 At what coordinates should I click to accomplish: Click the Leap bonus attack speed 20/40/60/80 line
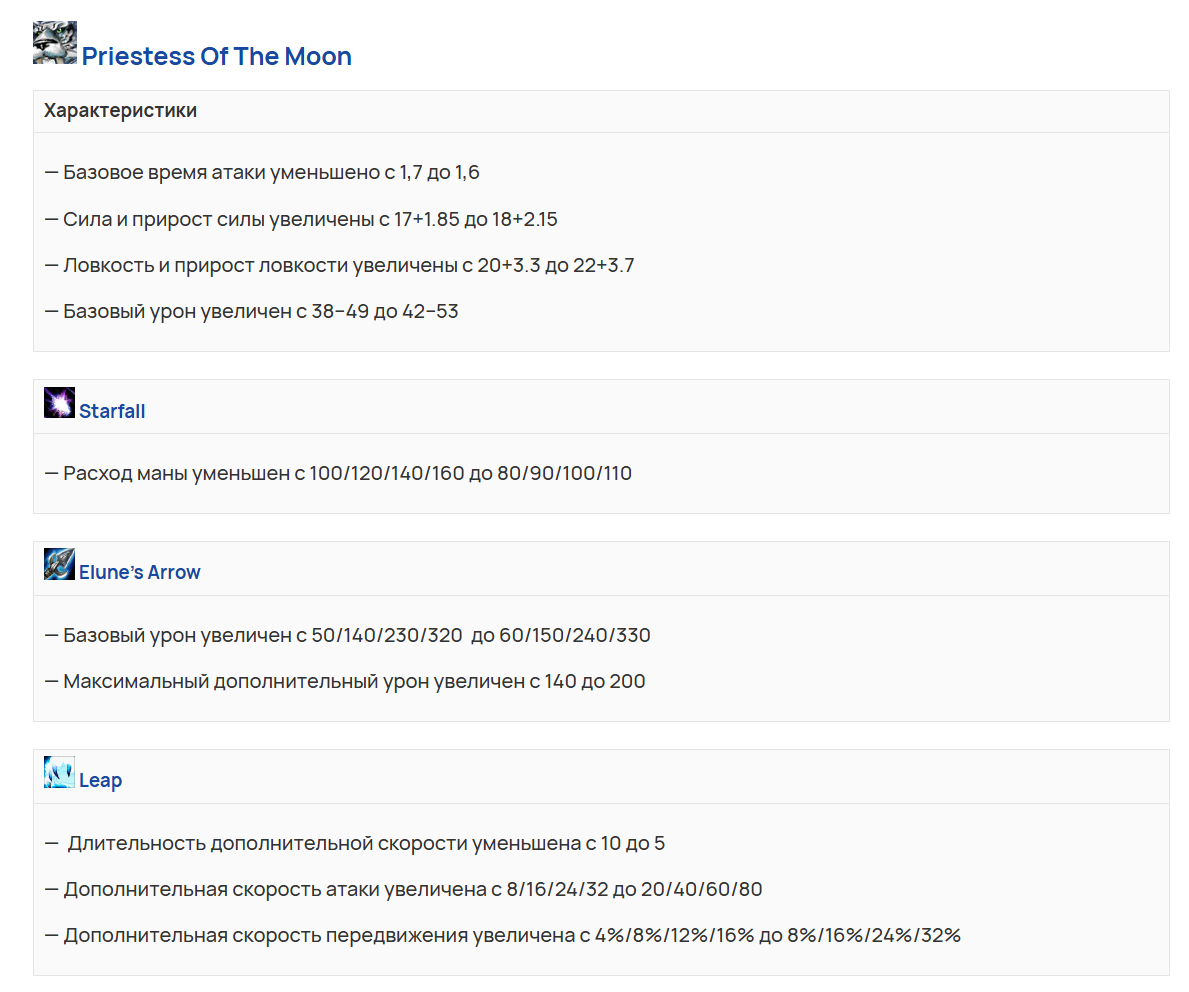click(x=404, y=890)
